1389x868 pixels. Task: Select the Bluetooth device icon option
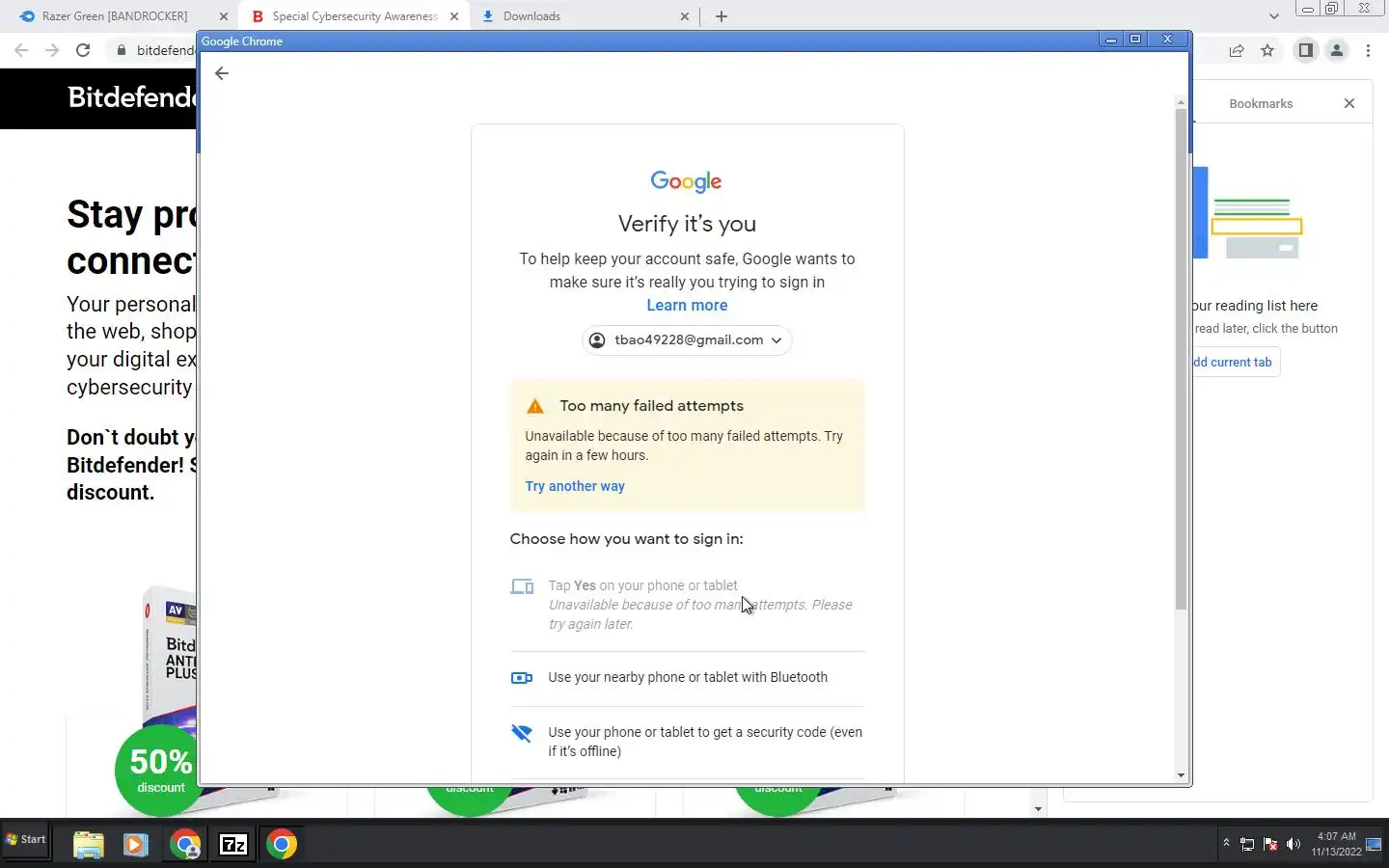(x=522, y=678)
